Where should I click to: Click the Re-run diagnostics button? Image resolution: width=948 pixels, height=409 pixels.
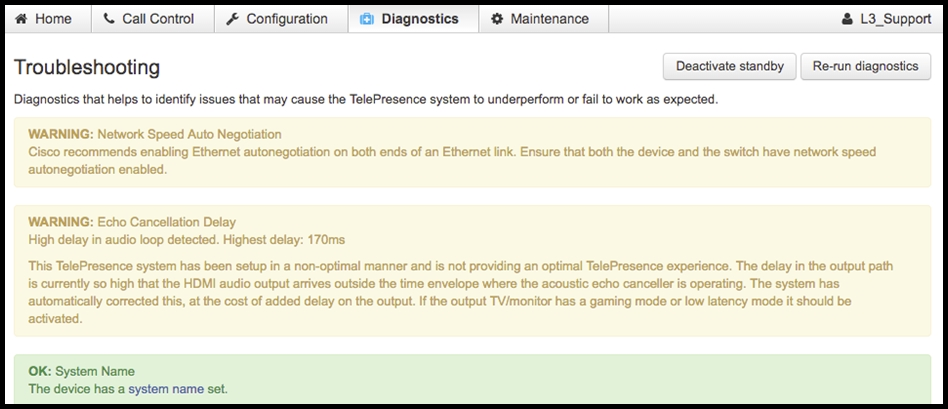[x=866, y=67]
